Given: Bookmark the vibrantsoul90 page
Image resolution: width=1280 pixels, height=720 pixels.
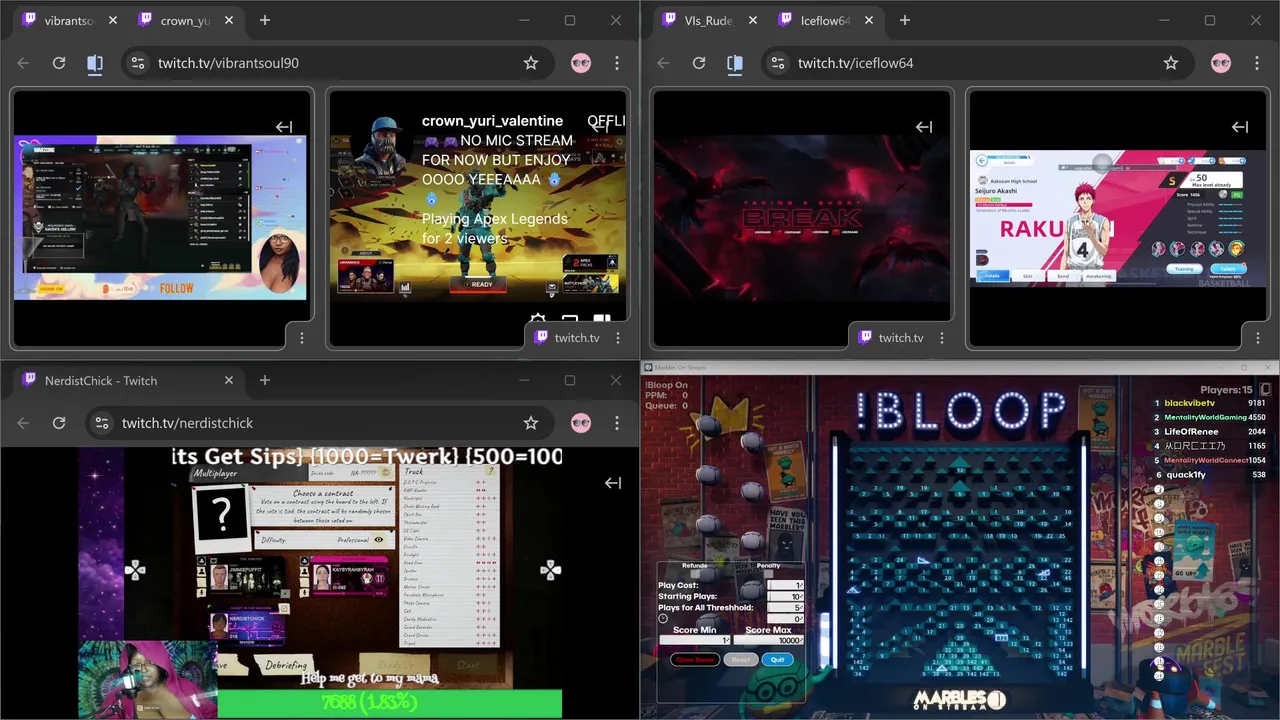Looking at the screenshot, I should (x=531, y=63).
